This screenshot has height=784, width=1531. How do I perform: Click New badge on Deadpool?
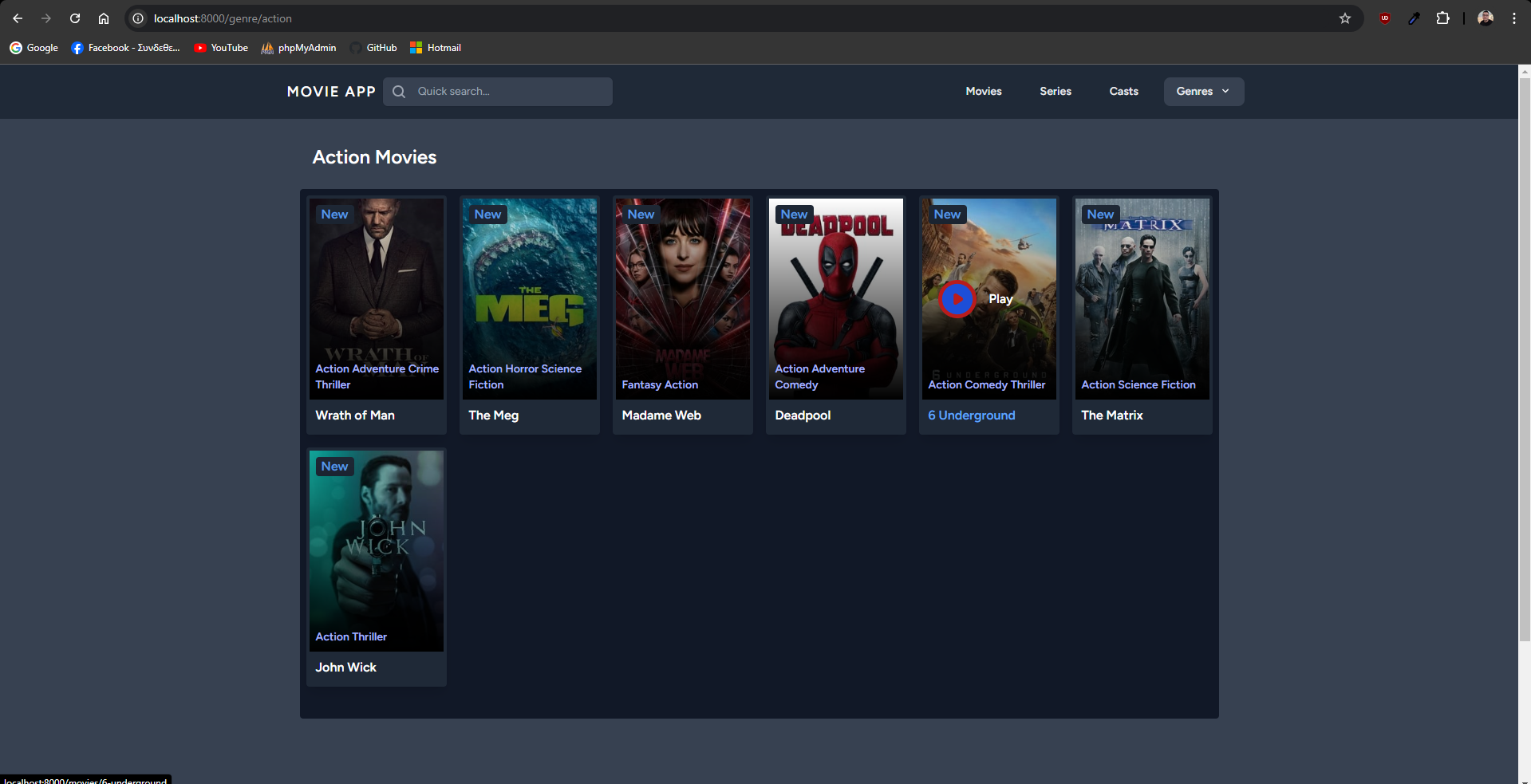pyautogui.click(x=794, y=215)
